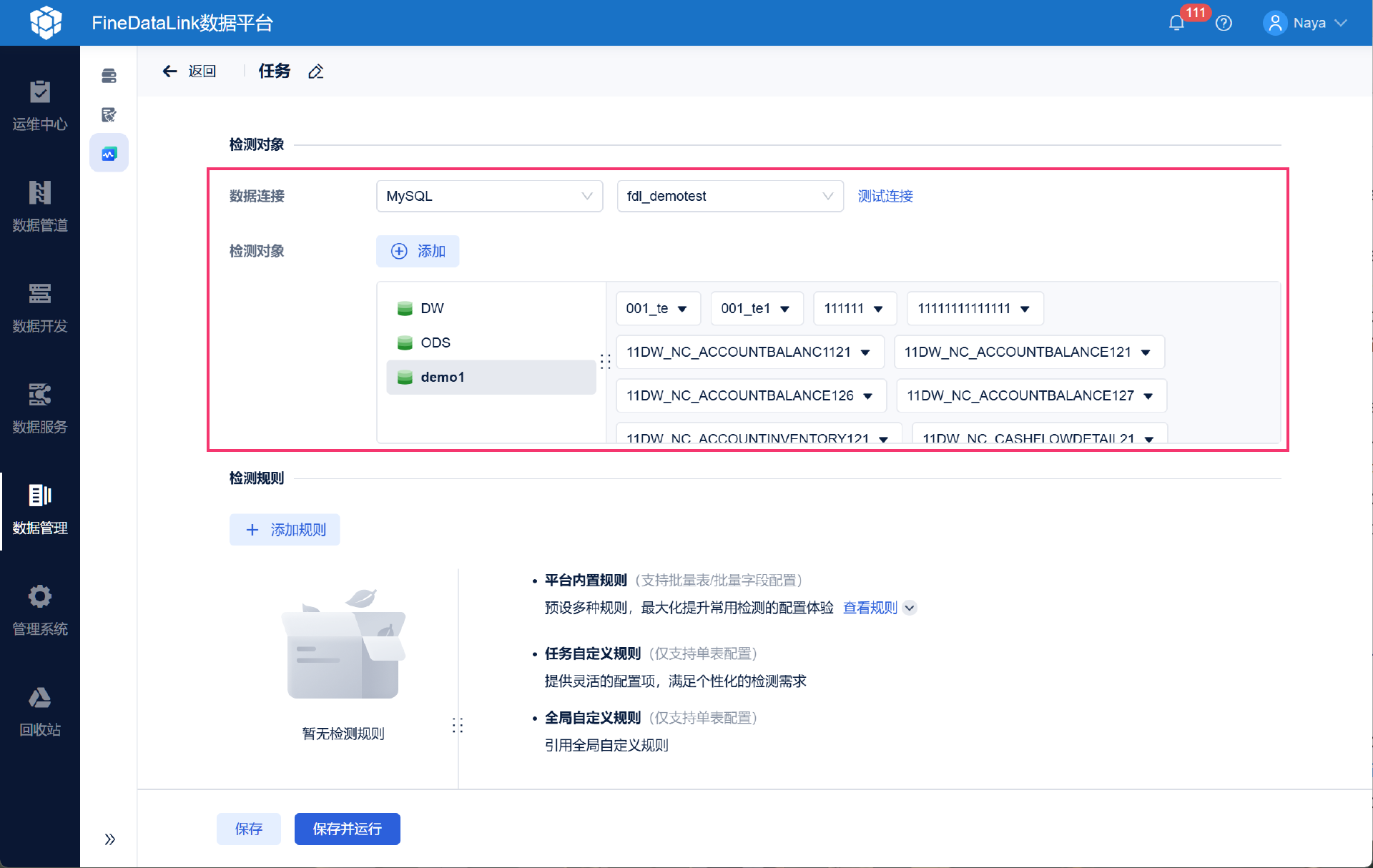Open 数据管道 sidebar module
1373x868 pixels.
click(x=40, y=207)
